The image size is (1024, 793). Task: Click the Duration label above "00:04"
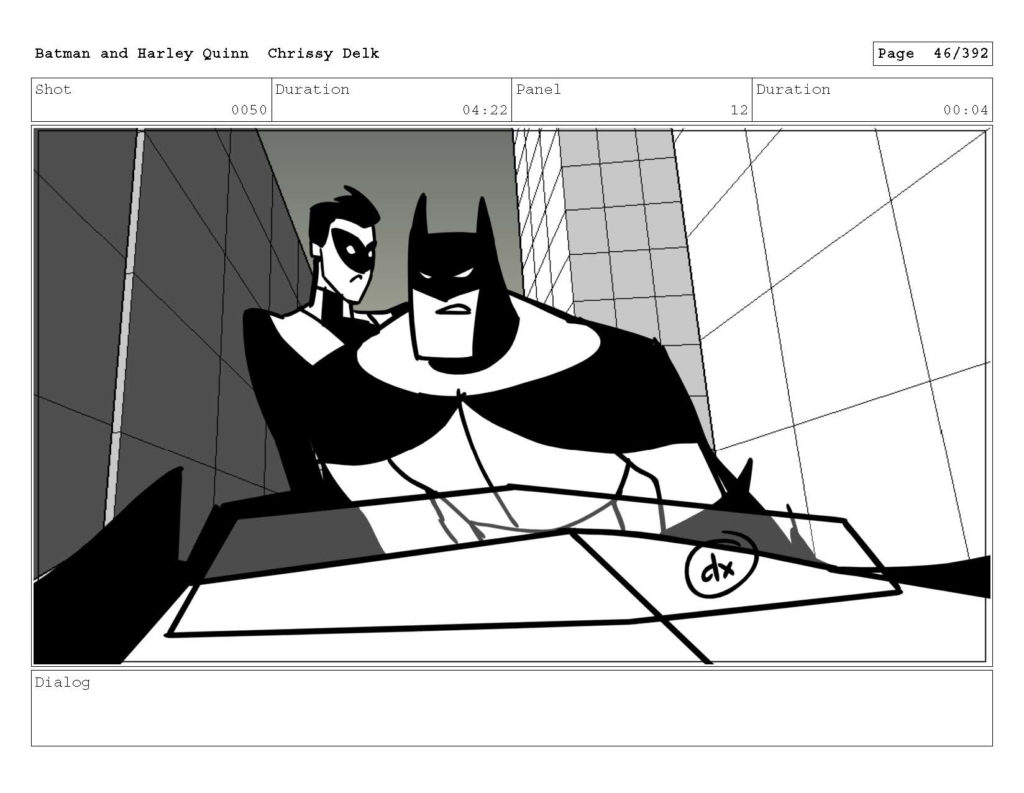point(793,89)
